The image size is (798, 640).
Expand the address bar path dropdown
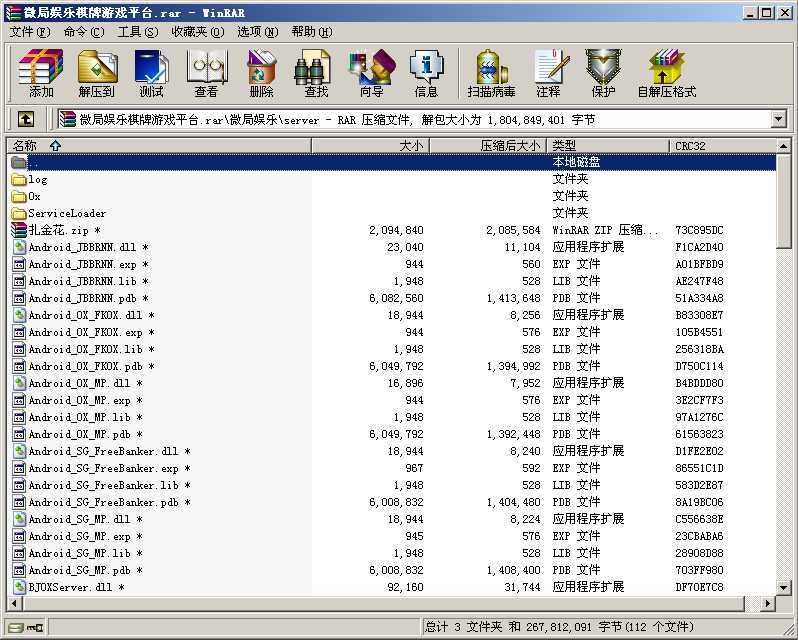tap(778, 120)
